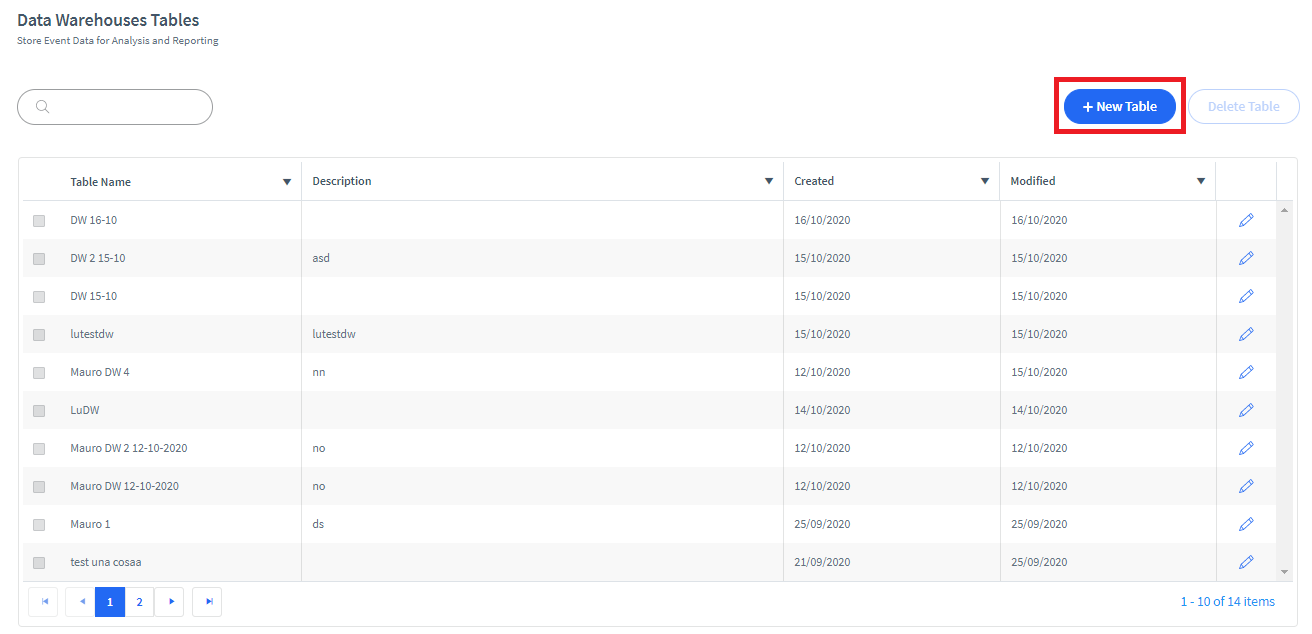The height and width of the screenshot is (634, 1312).
Task: Open edit pencil for DW 15-10 row
Action: tap(1246, 296)
